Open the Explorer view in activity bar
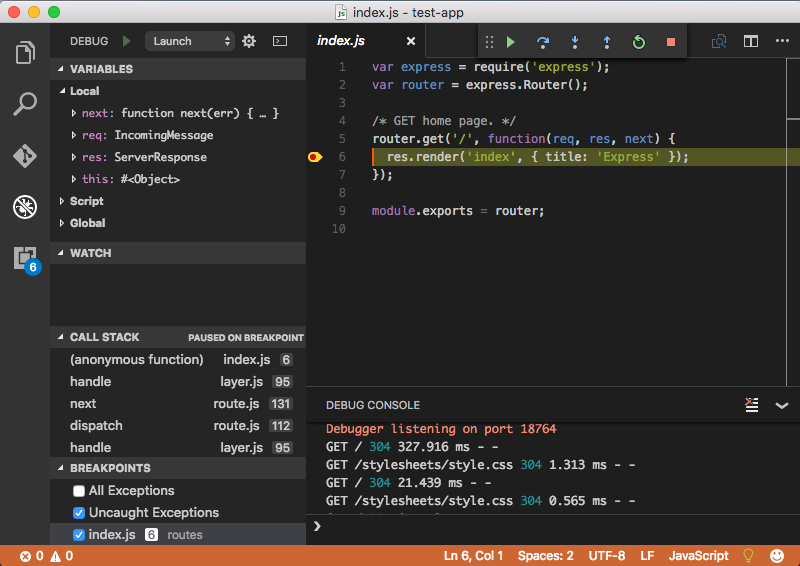Viewport: 800px width, 566px height. [x=25, y=52]
